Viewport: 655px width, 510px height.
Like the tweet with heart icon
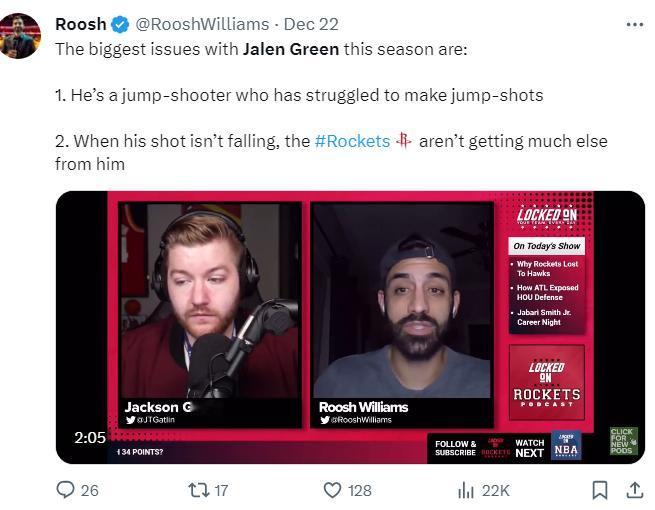tap(333, 490)
